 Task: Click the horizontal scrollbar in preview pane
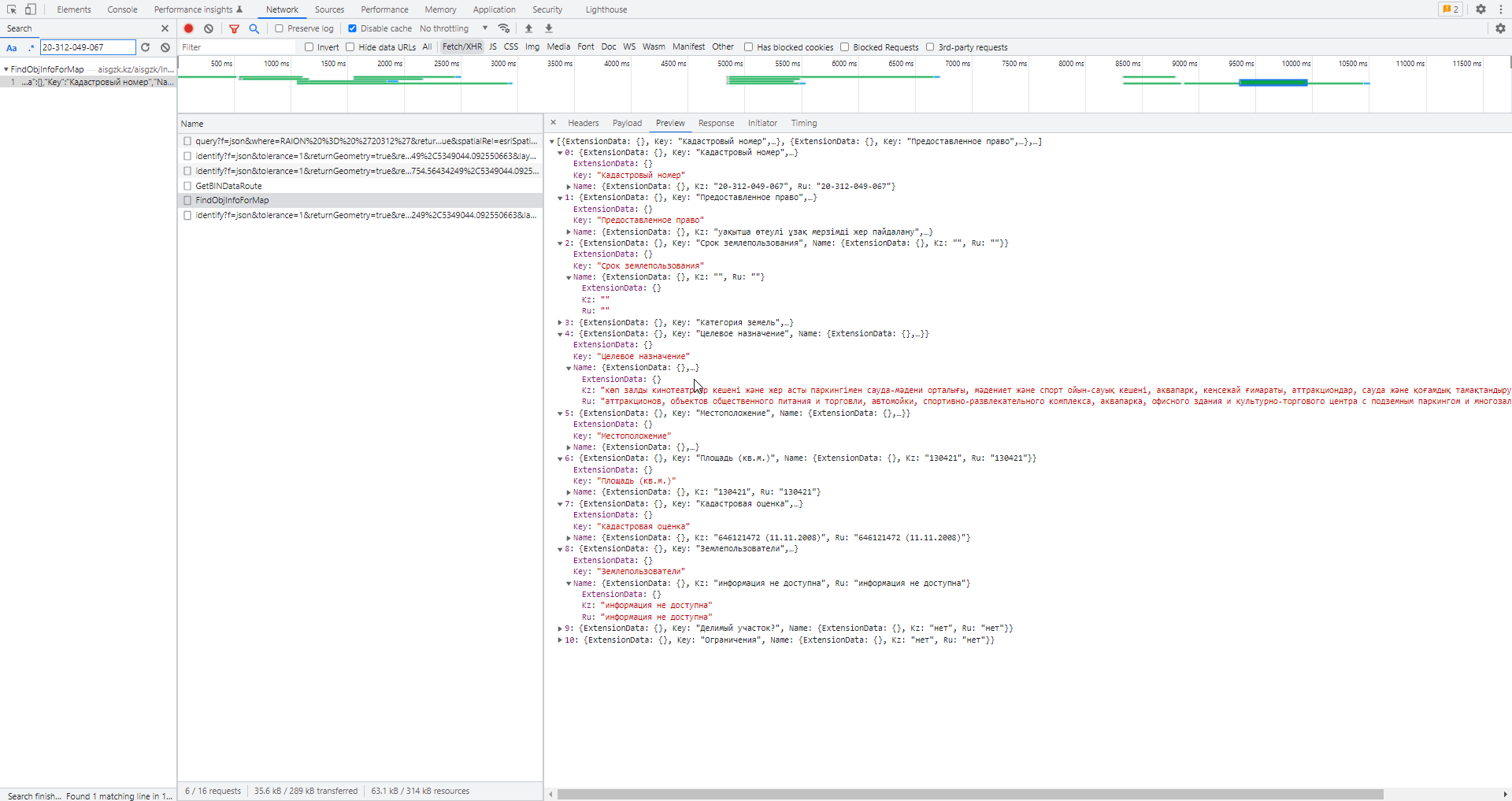969,794
